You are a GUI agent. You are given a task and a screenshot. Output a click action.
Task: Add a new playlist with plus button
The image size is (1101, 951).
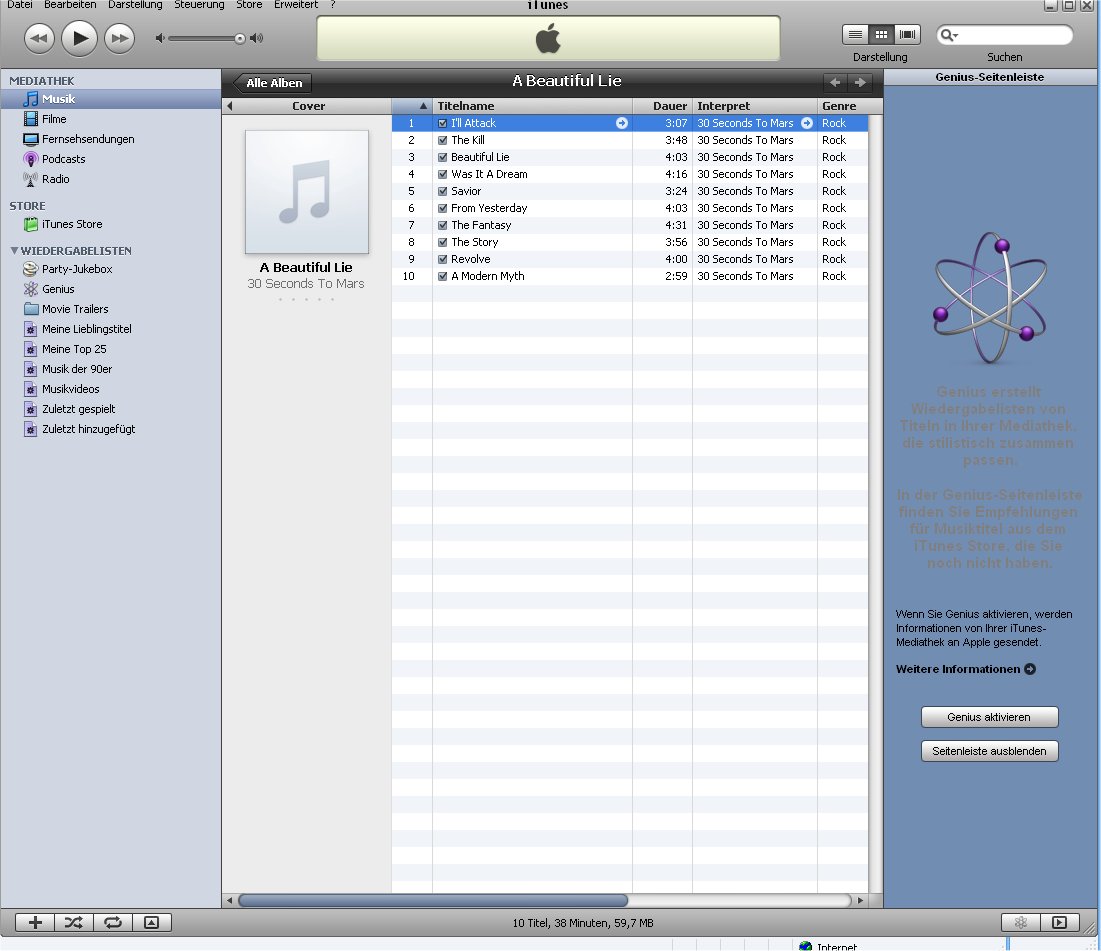coord(35,923)
